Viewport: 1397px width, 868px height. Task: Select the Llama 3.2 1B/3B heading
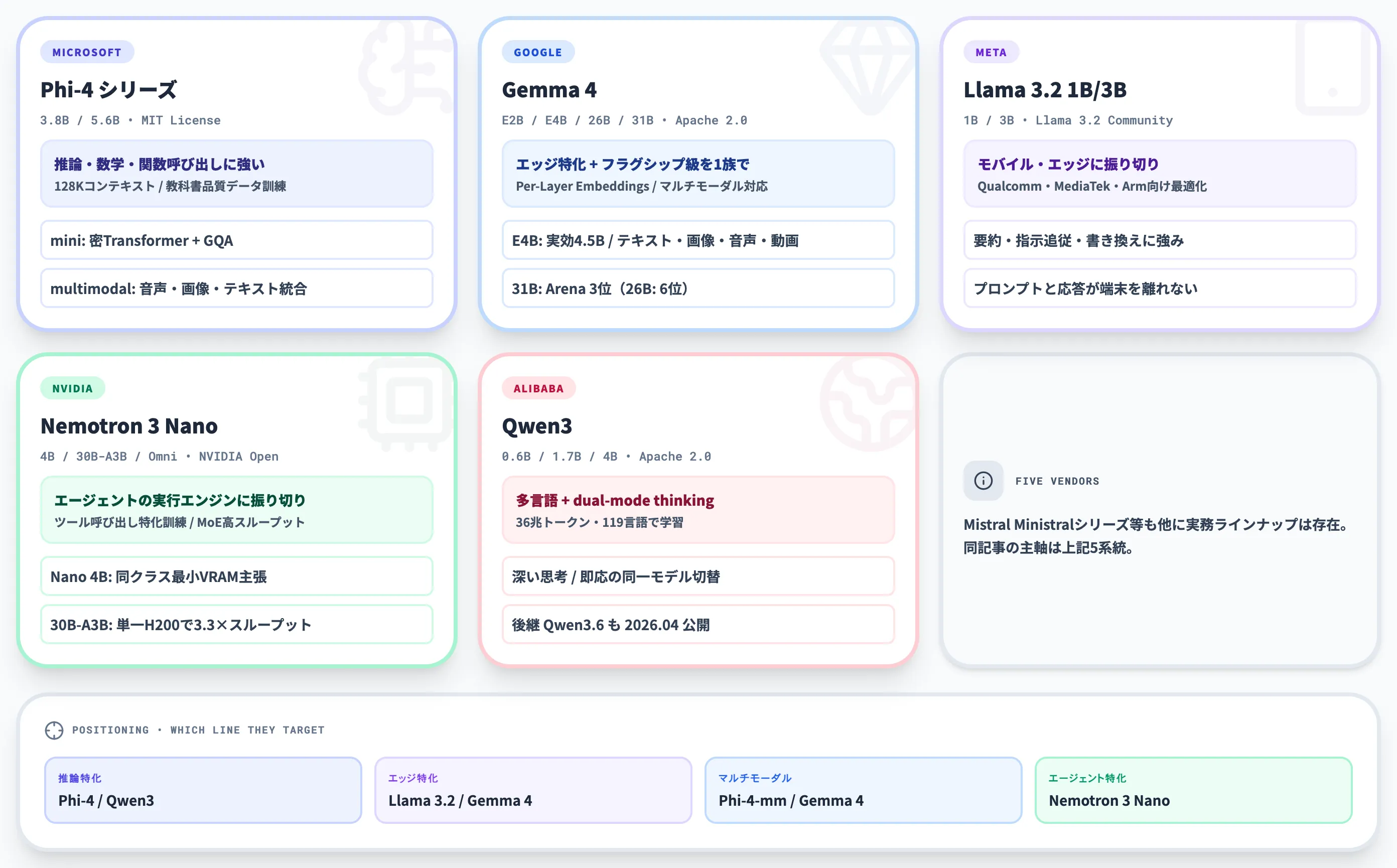[x=1045, y=89]
